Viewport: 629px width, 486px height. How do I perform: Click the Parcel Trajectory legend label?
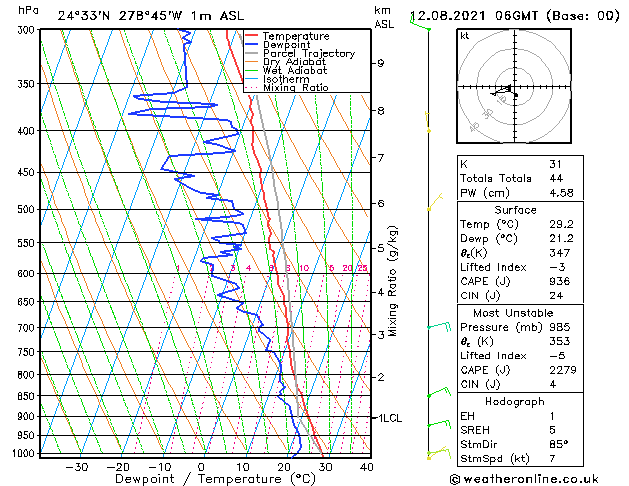tap(309, 53)
